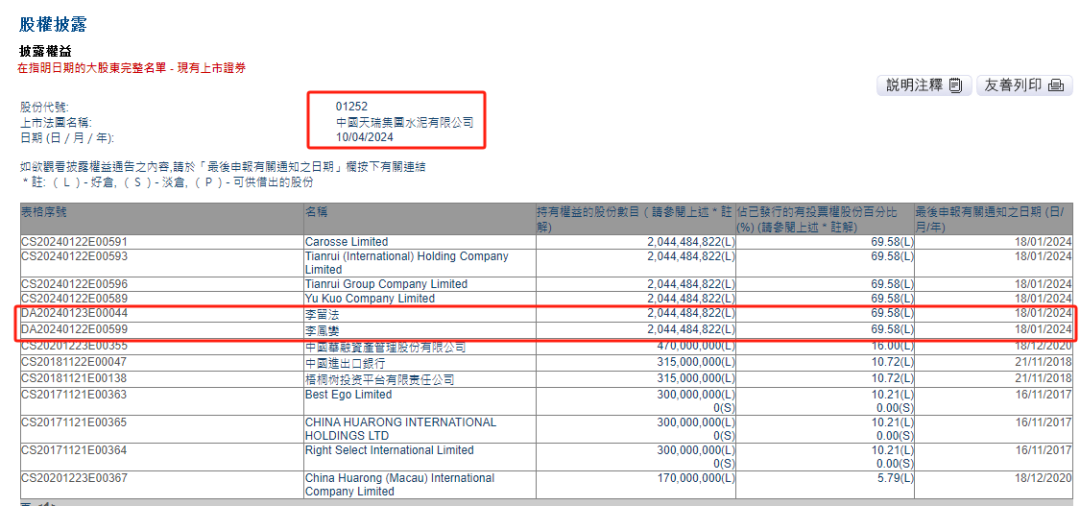Open 18/01/2024 notice date in 李留法 row
The image size is (1080, 506).
pos(1043,313)
